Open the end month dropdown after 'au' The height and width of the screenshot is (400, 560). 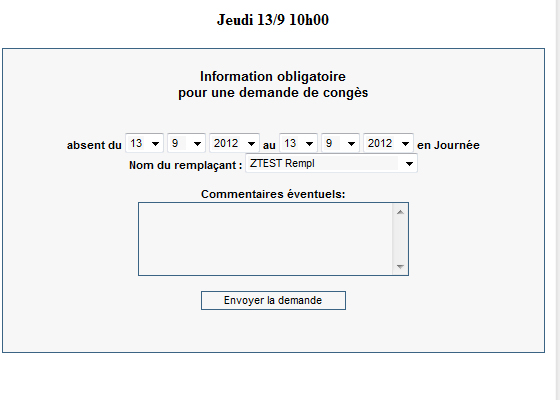[340, 143]
